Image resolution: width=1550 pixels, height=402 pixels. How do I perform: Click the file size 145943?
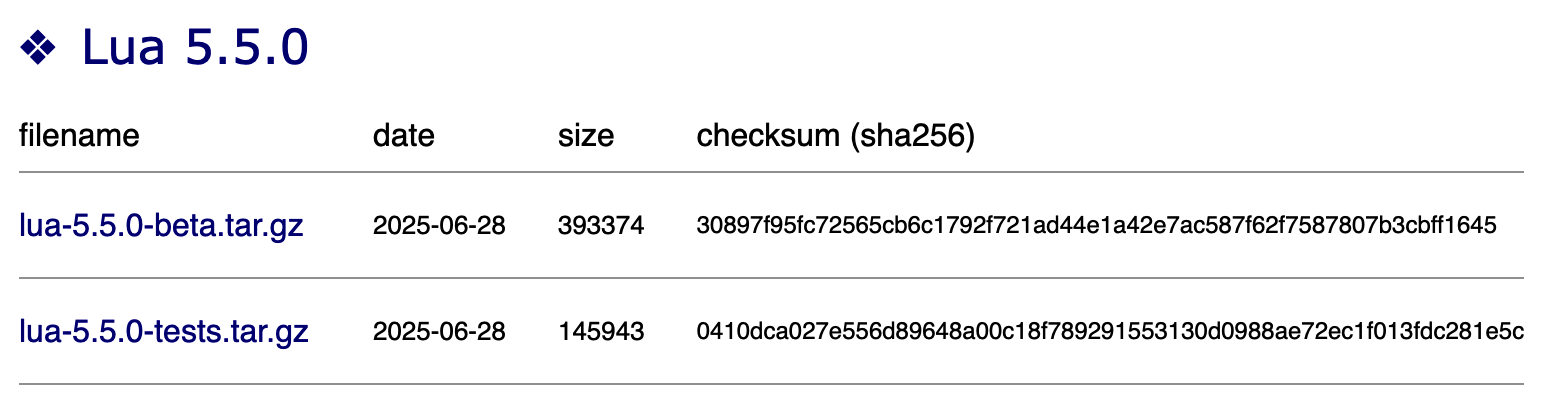601,331
